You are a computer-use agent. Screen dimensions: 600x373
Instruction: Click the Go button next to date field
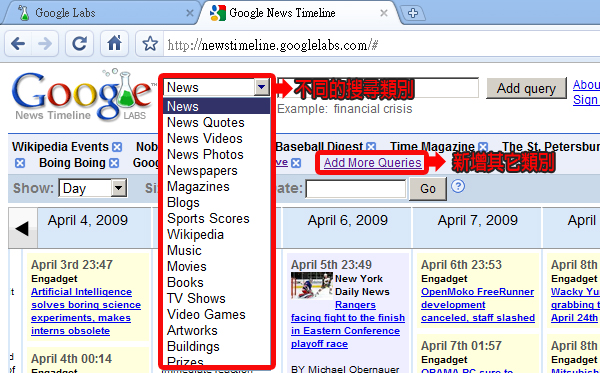428,189
